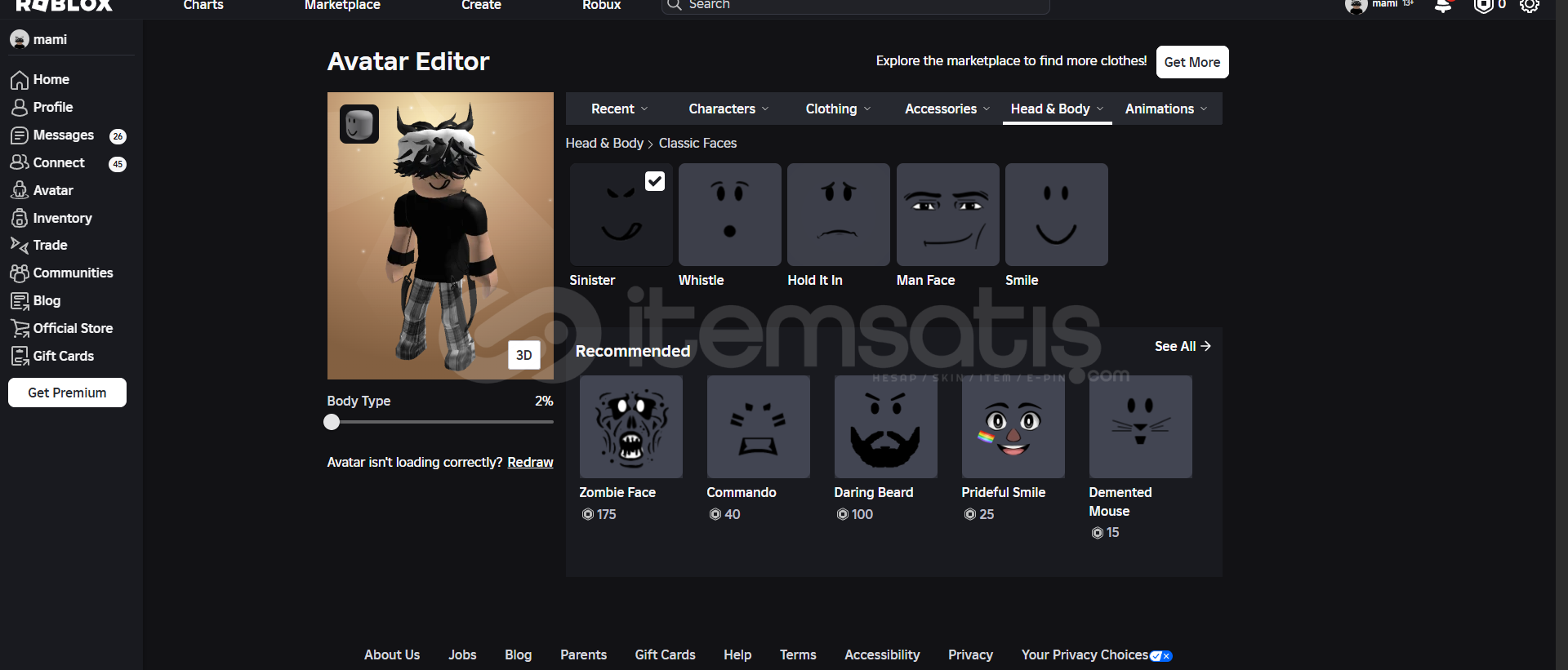The width and height of the screenshot is (1568, 670).
Task: Select the Whistle face
Action: coord(729,215)
